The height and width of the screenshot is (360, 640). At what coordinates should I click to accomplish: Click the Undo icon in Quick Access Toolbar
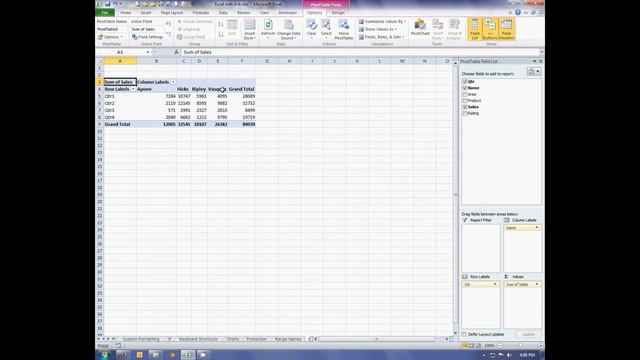point(116,4)
